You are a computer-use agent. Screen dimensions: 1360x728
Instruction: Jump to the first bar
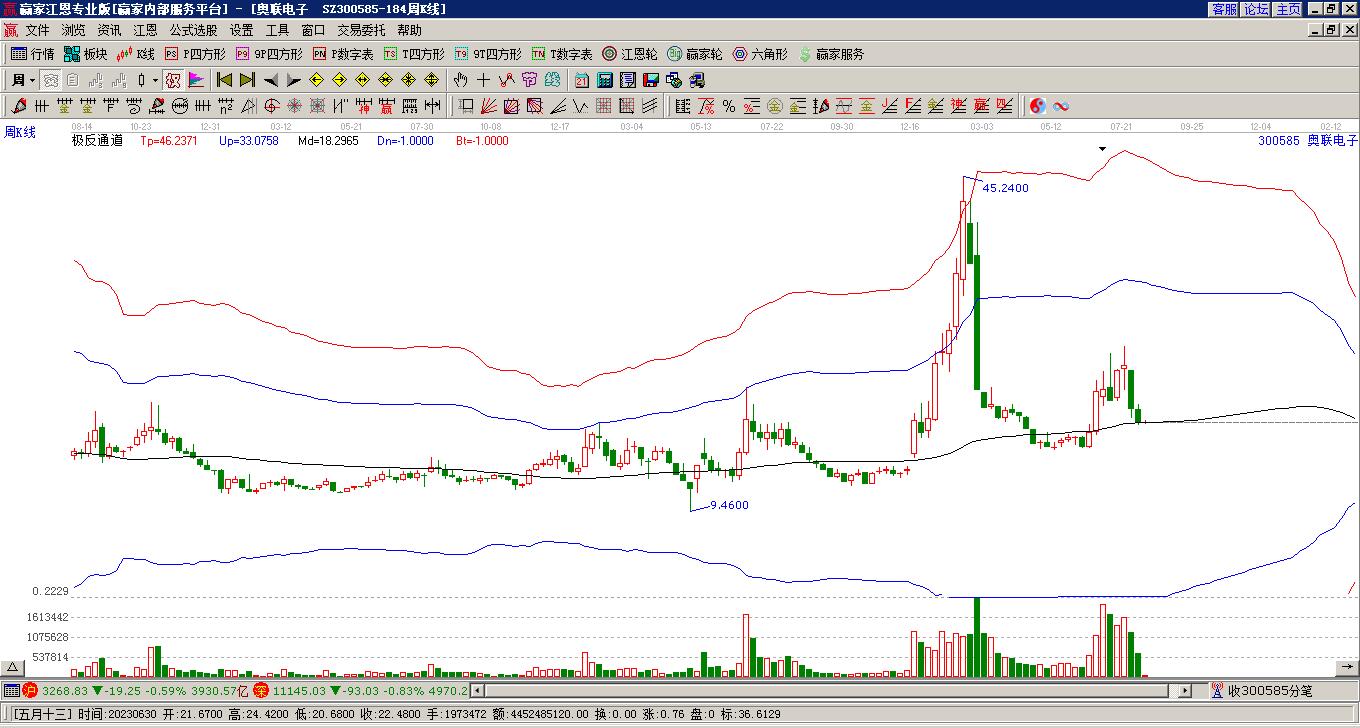click(224, 80)
